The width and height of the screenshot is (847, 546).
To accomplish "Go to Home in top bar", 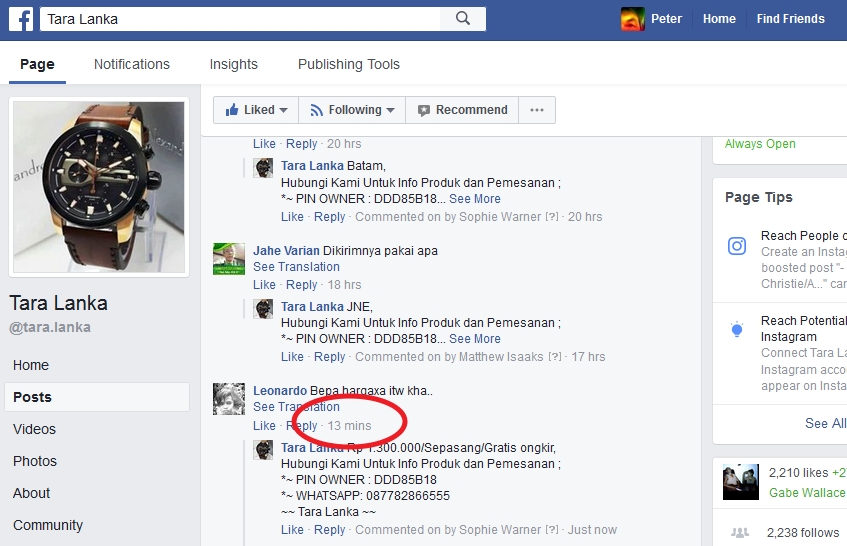I will 719,19.
